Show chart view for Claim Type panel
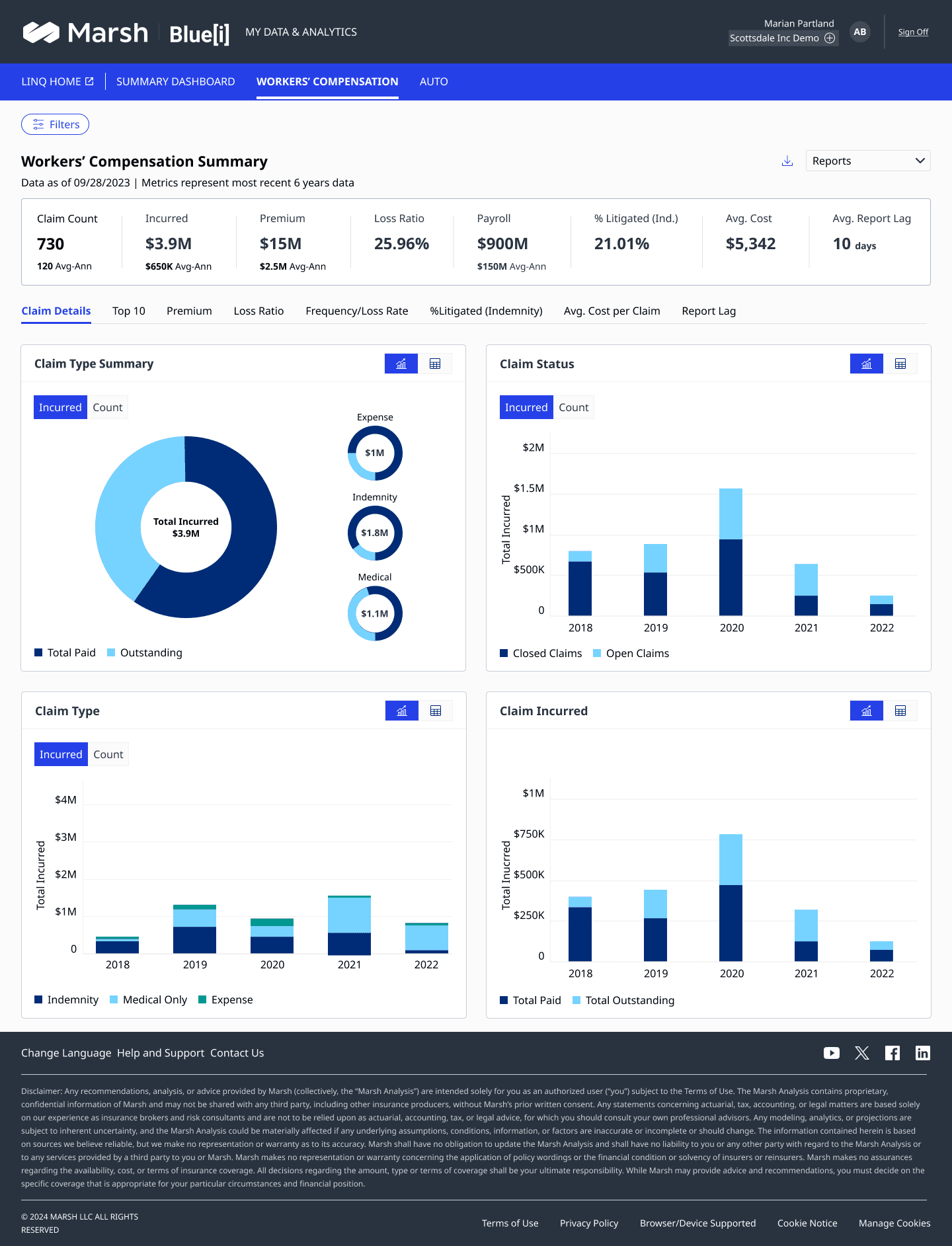This screenshot has width=952, height=1246. coord(402,711)
